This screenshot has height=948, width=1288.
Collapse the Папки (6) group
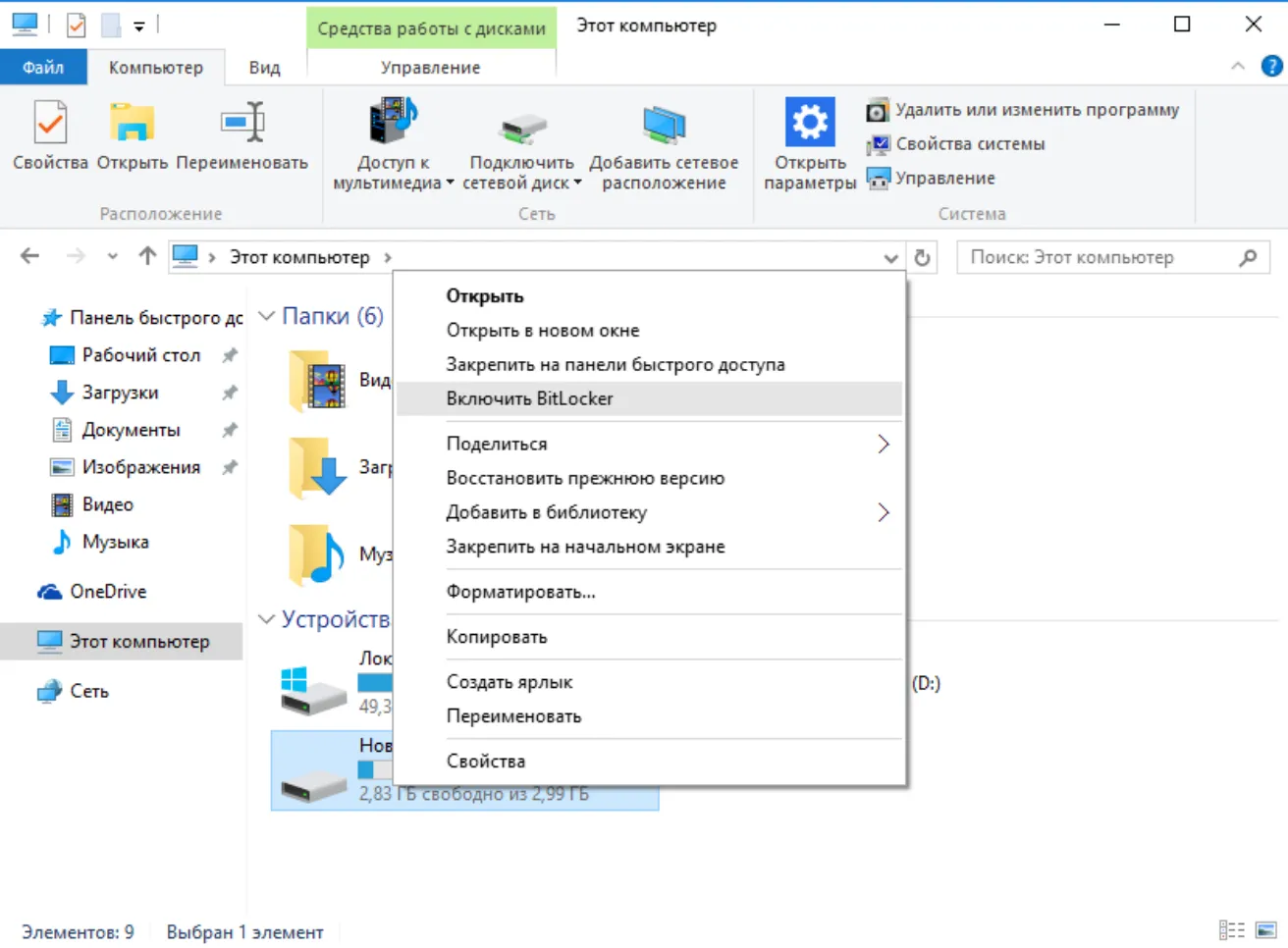(x=266, y=316)
